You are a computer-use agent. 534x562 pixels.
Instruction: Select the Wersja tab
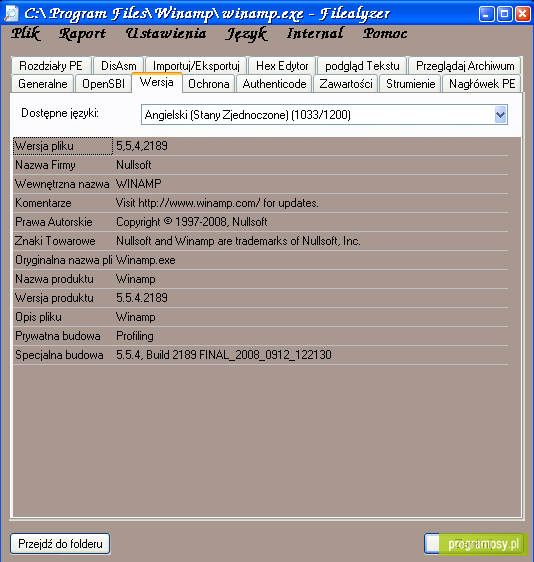(157, 82)
